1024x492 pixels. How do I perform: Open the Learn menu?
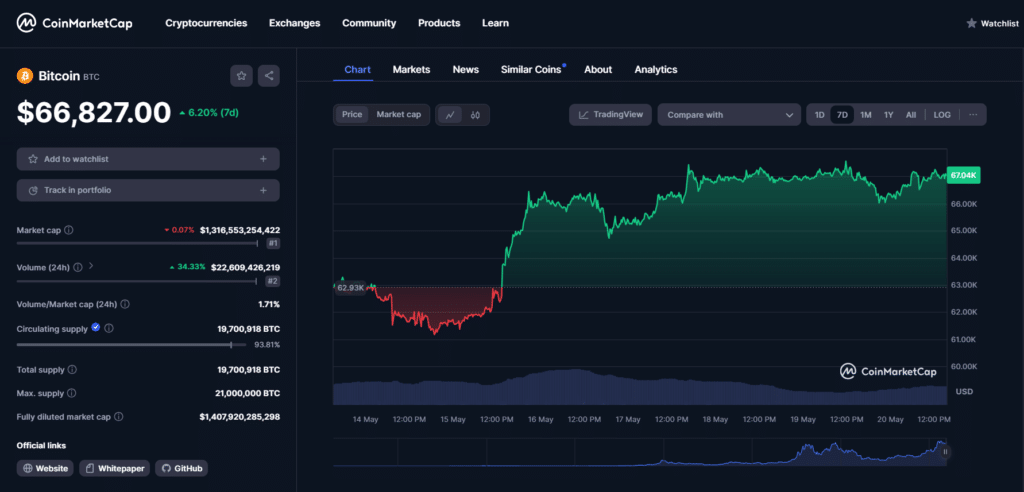click(x=495, y=23)
